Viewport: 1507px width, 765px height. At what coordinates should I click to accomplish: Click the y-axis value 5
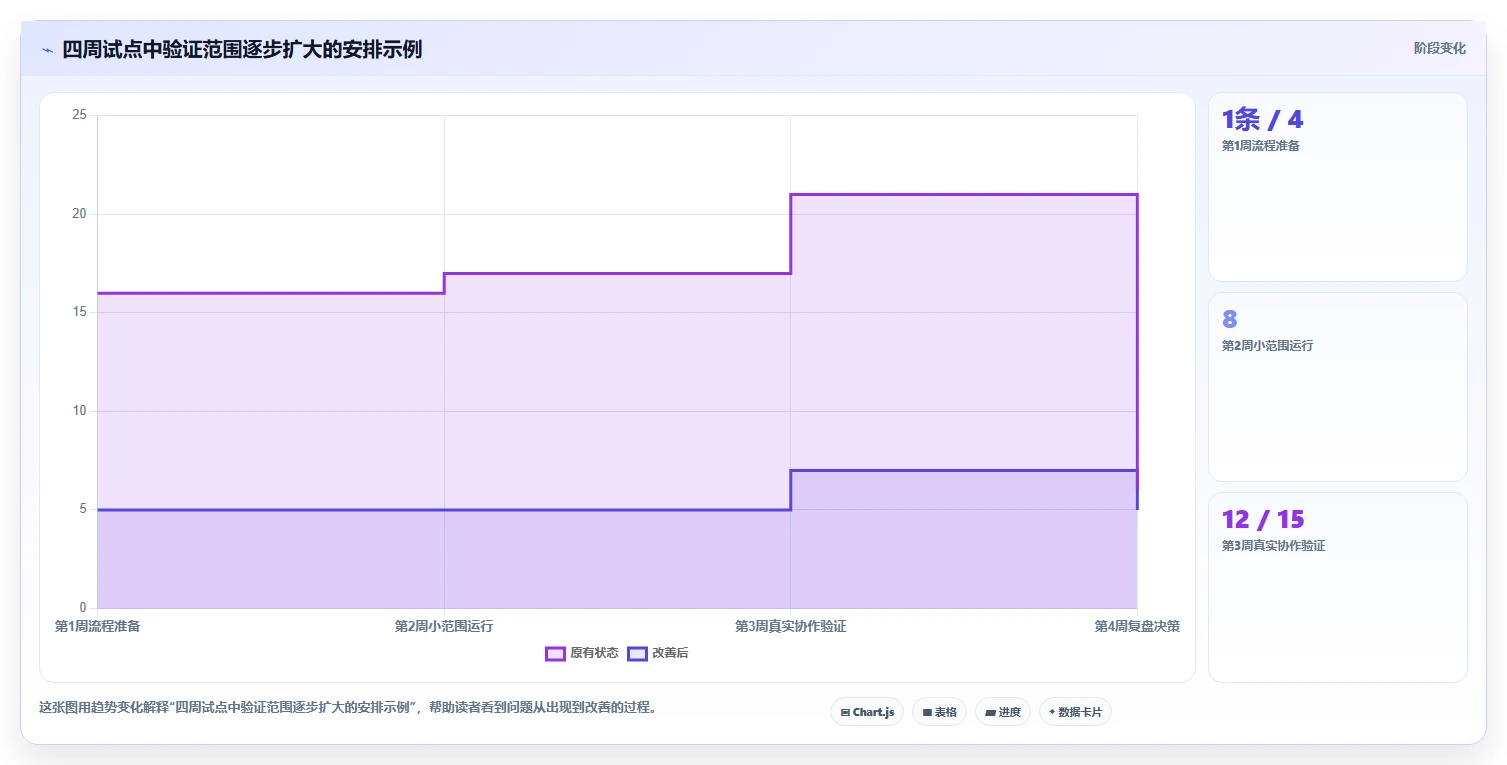tap(84, 509)
